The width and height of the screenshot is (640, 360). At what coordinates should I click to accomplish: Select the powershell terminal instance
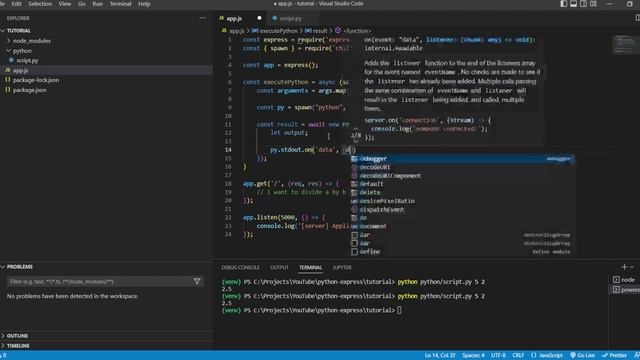click(x=625, y=290)
